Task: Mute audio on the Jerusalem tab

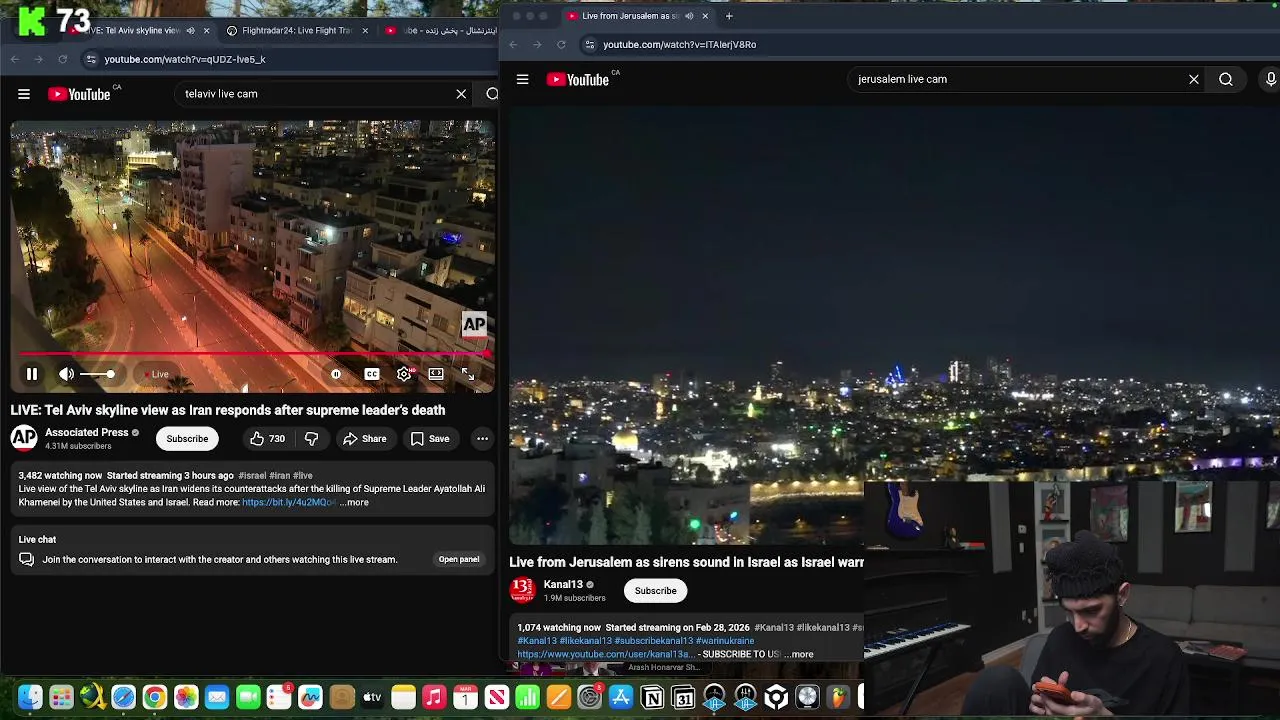Action: (x=689, y=16)
